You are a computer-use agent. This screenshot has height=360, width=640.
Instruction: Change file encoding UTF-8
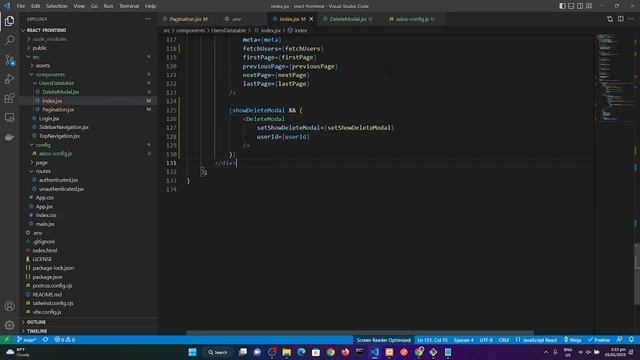pyautogui.click(x=486, y=340)
